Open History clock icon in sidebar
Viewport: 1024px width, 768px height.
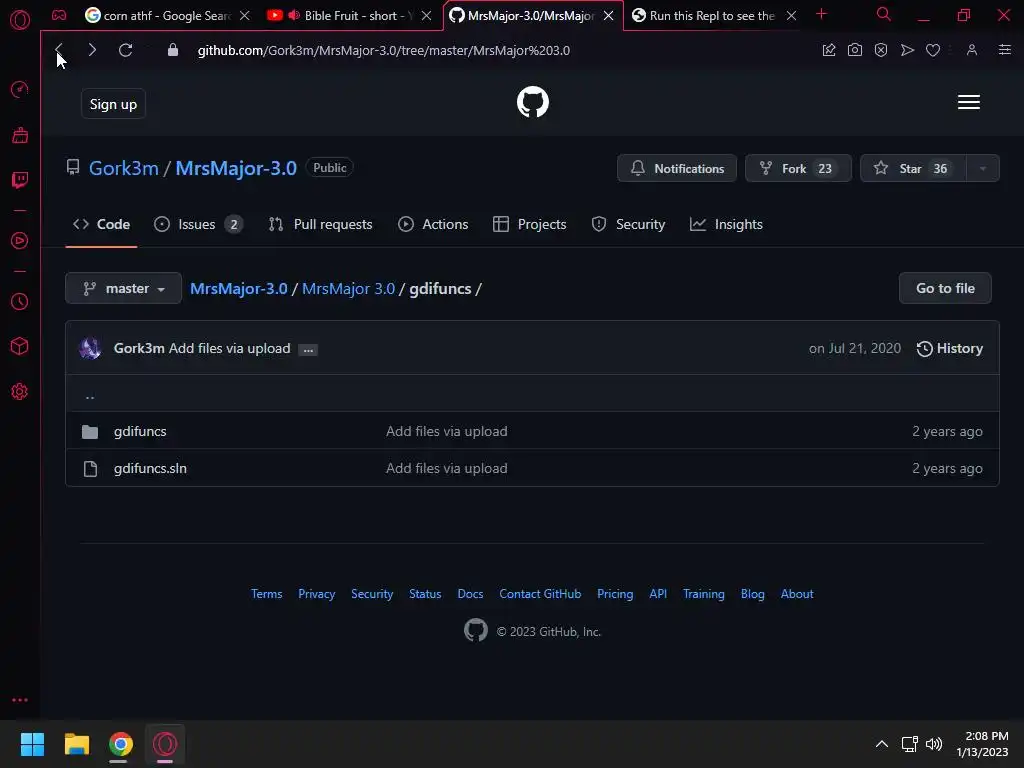tap(20, 302)
